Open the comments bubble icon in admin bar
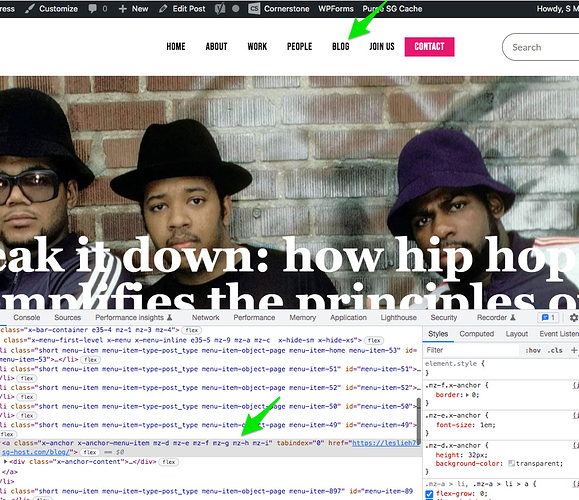This screenshot has width=579, height=500. [x=92, y=8]
